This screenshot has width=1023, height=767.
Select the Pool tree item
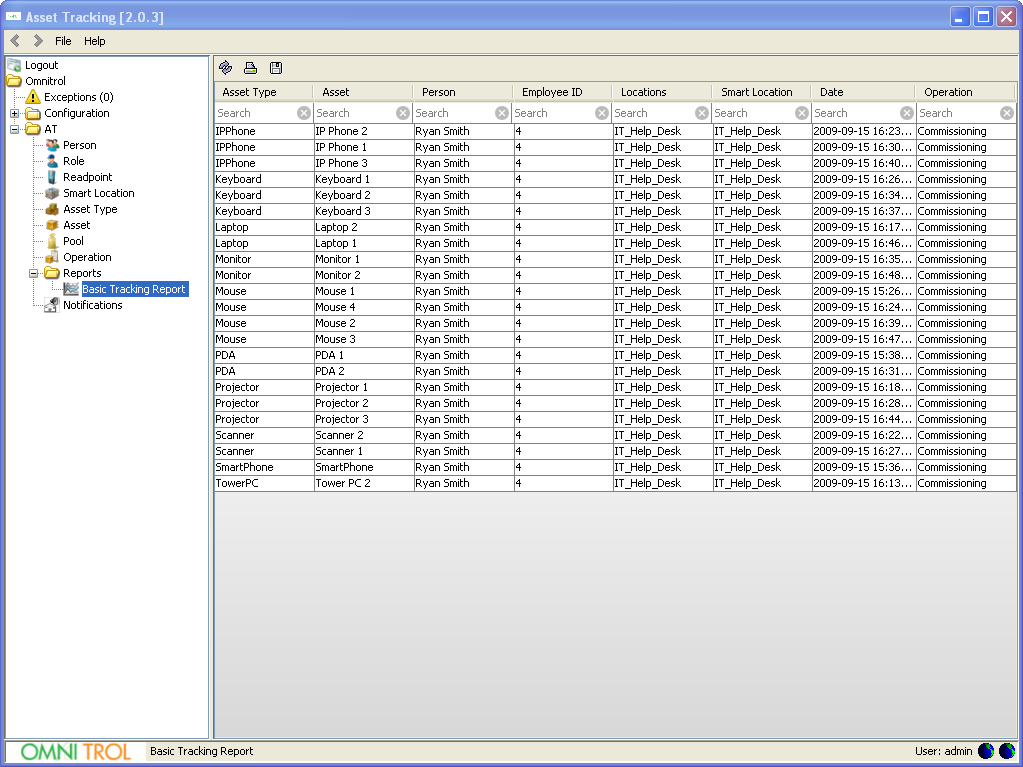coord(73,241)
